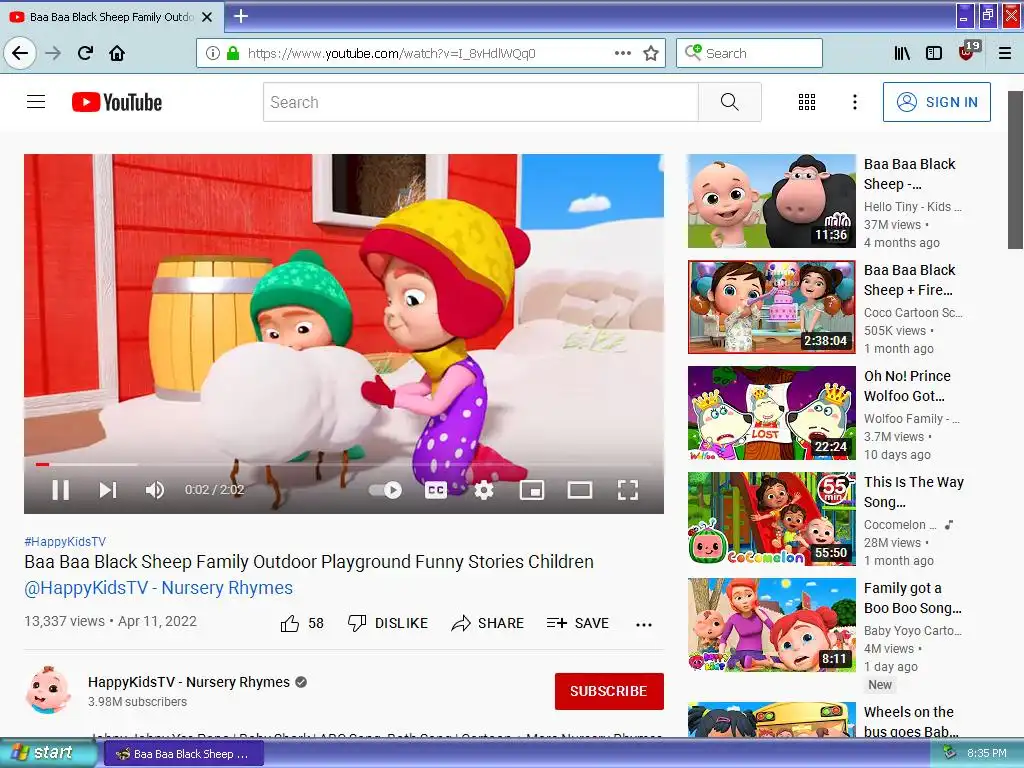Click the YouTube Search input box
This screenshot has width=1024, height=768.
click(481, 102)
